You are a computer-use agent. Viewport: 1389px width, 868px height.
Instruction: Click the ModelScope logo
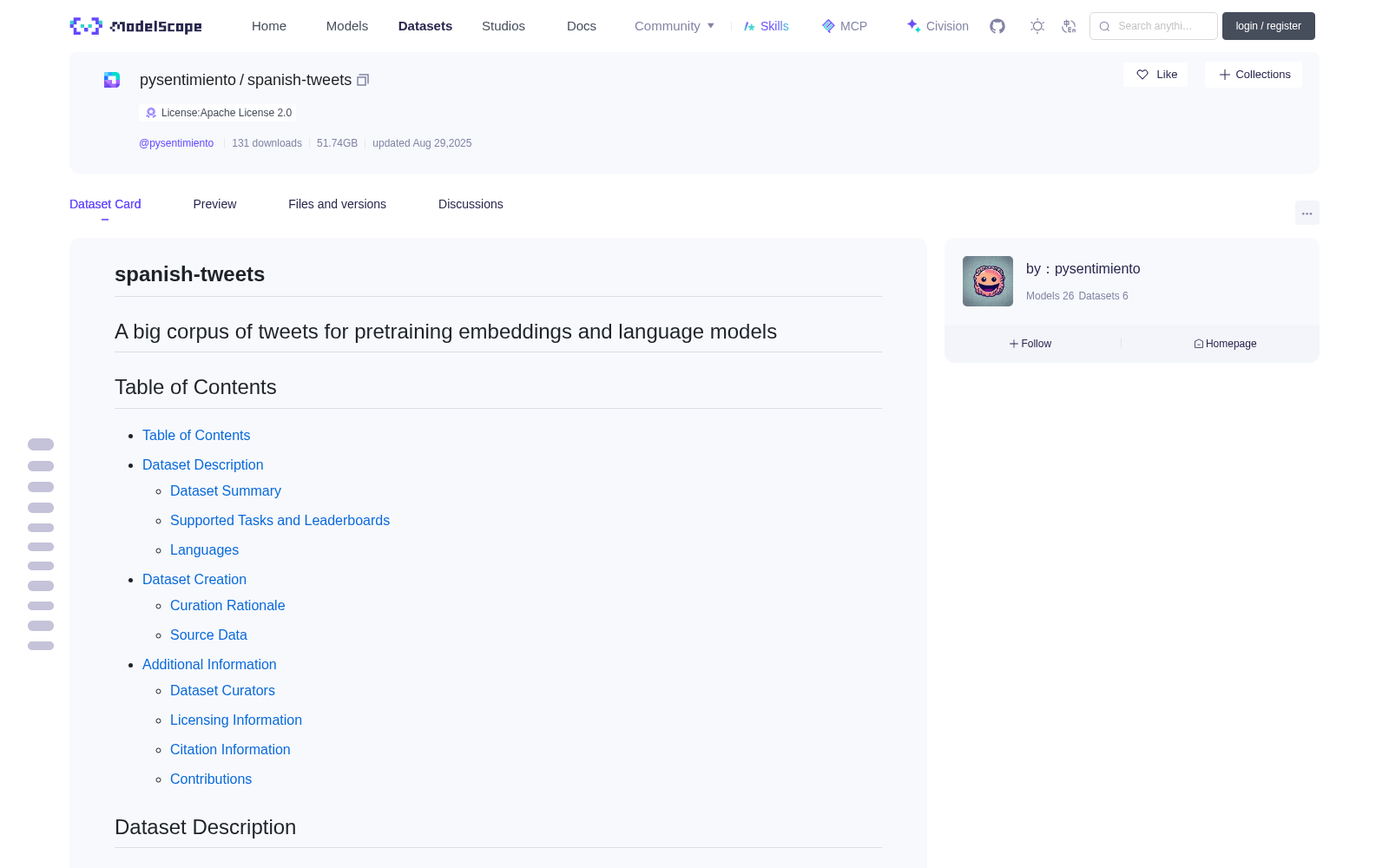(x=135, y=26)
